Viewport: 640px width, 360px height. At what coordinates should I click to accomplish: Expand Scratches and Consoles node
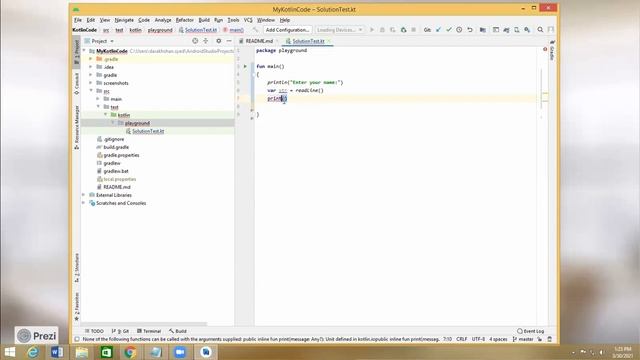tap(84, 203)
